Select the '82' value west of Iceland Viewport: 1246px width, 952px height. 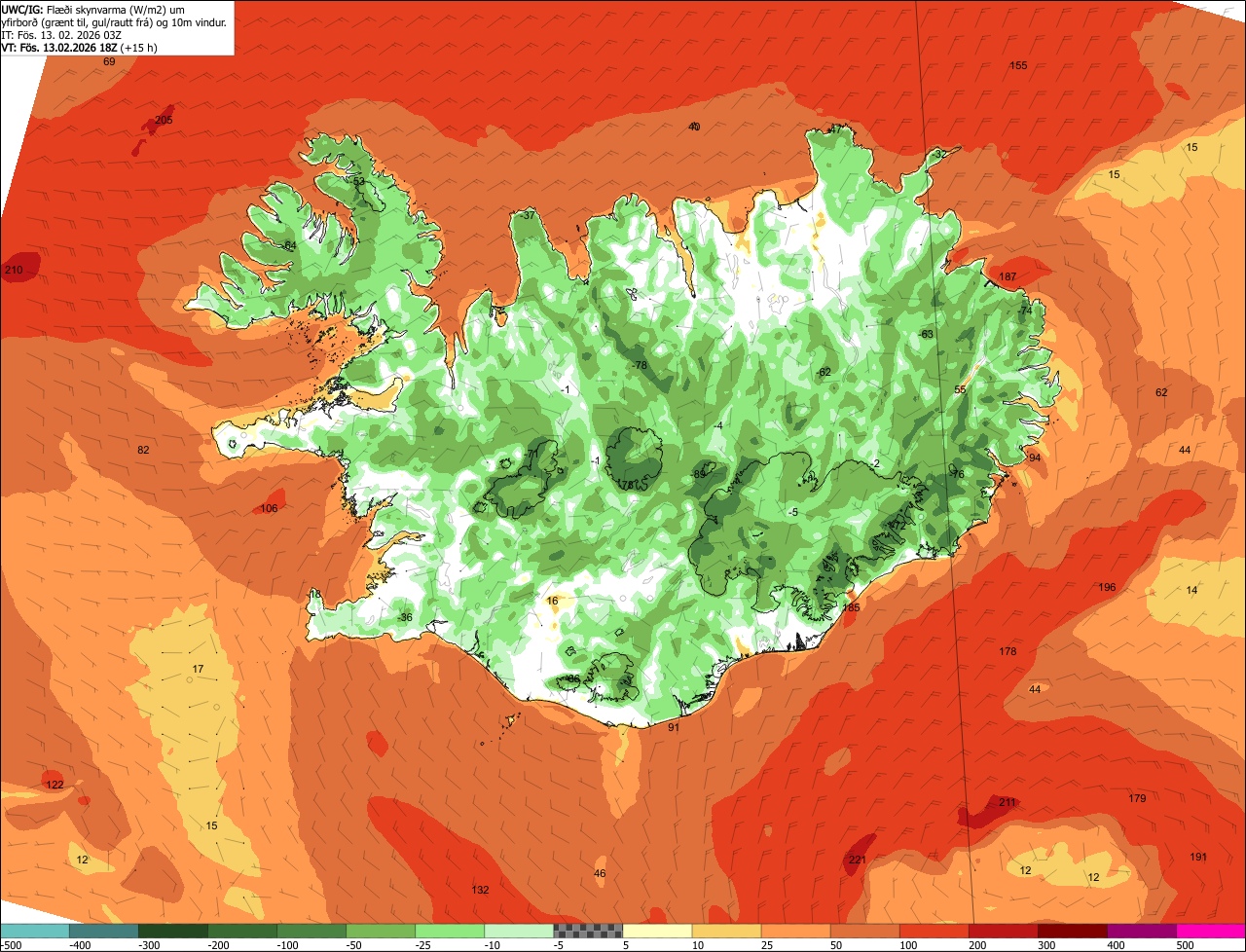pos(144,450)
